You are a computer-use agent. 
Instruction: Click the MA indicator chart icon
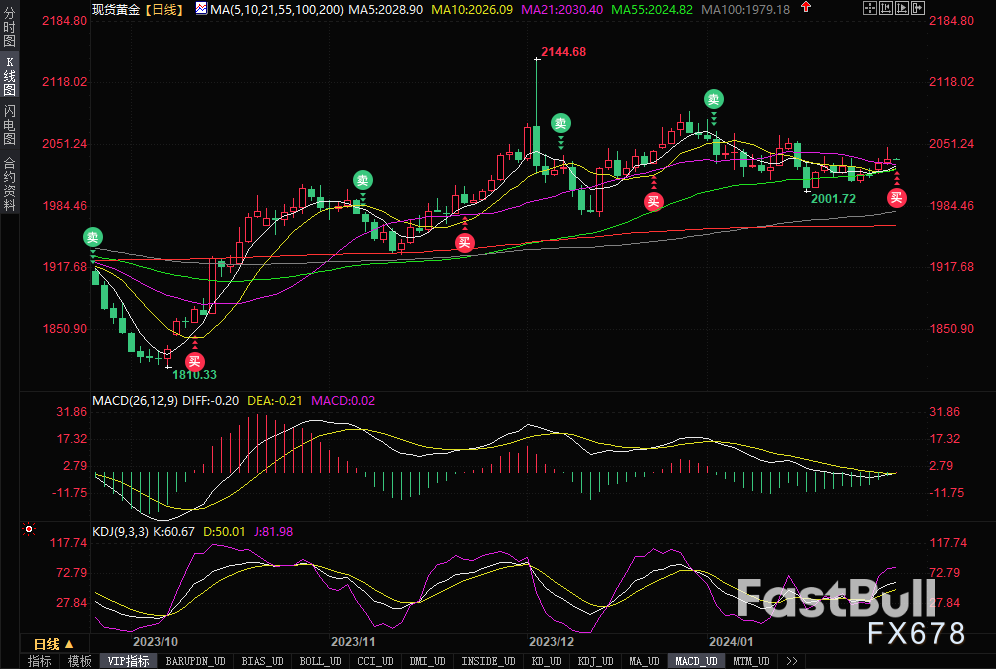(x=201, y=9)
